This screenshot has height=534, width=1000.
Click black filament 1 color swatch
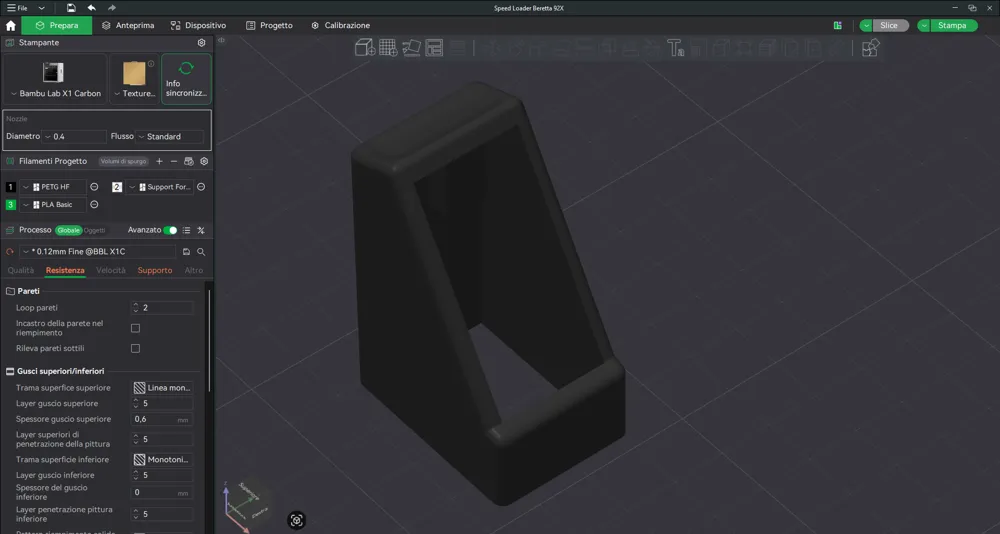pos(10,187)
